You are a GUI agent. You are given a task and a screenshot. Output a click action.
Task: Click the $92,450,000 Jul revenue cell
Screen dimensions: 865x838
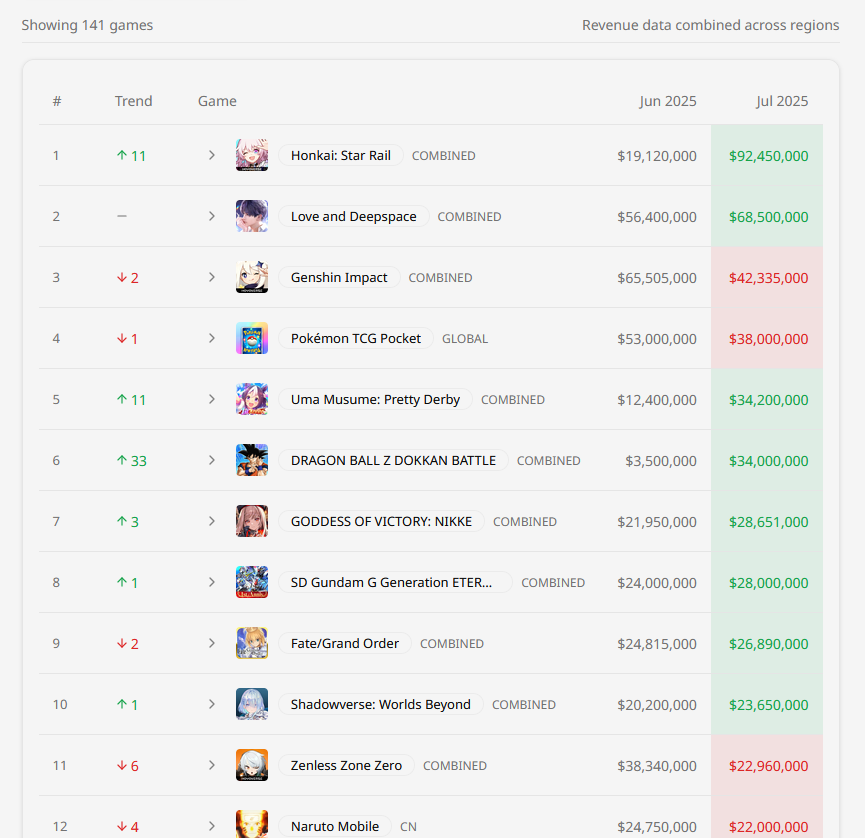(768, 156)
